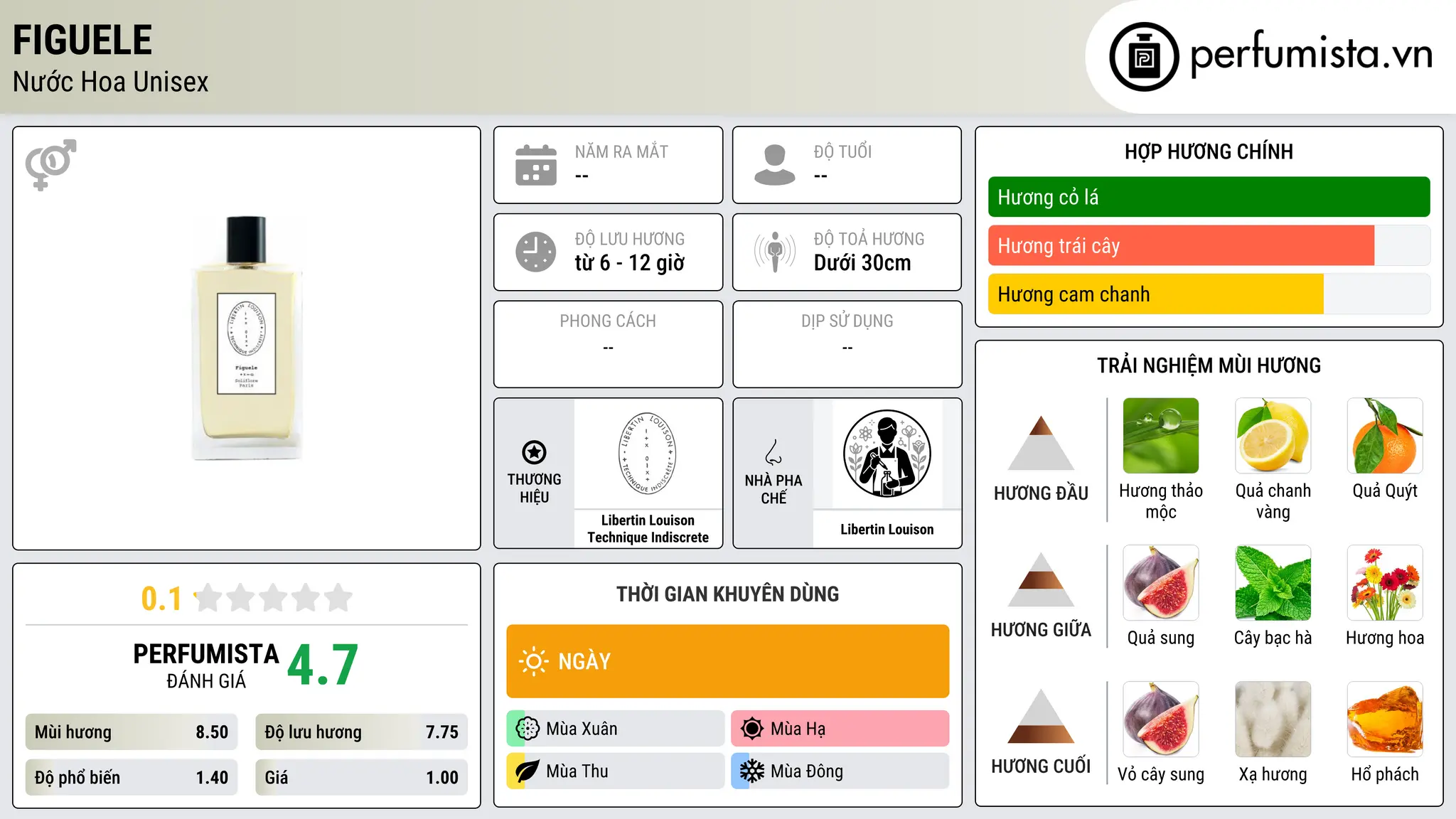The width and height of the screenshot is (1456, 819).
Task: Open the perfumer avatar for Libertin Louison
Action: (x=887, y=454)
